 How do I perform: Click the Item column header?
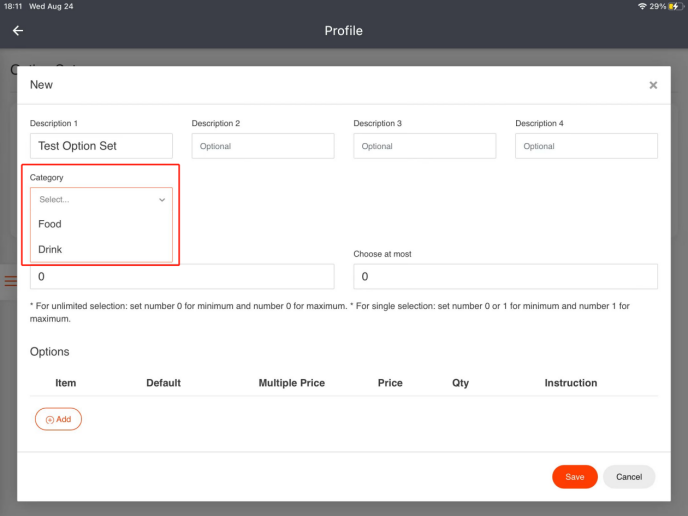(65, 383)
